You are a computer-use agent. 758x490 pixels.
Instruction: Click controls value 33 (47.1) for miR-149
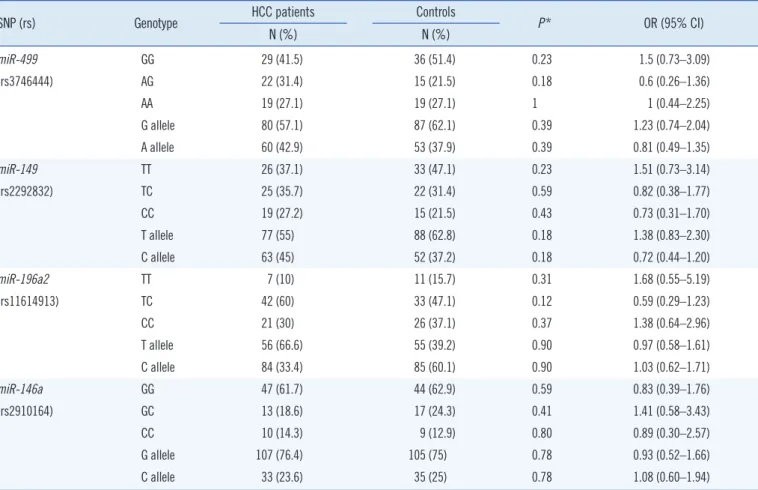(435, 170)
